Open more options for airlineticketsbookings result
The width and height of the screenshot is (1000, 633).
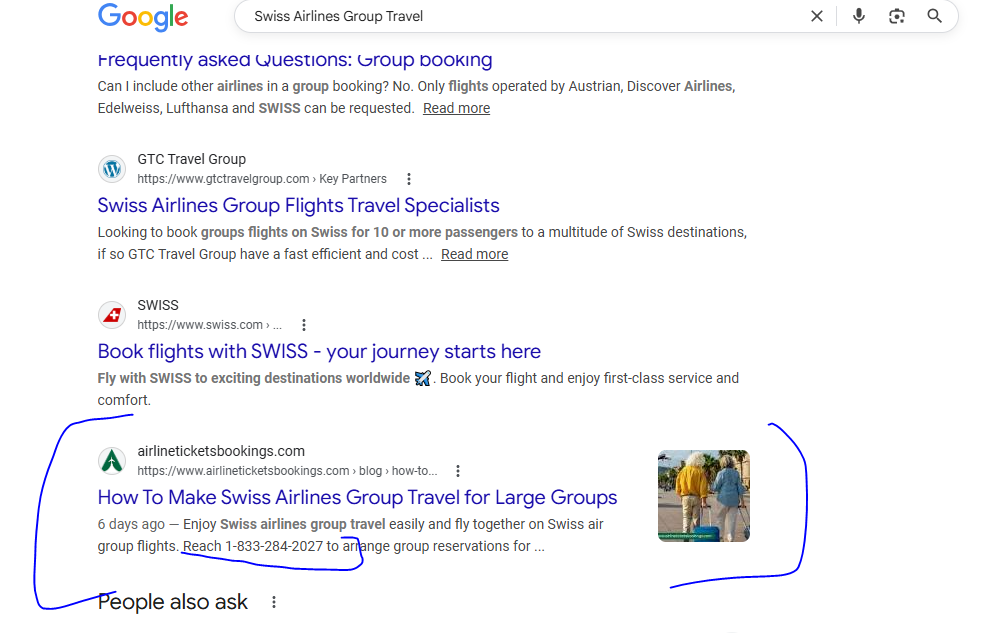(x=458, y=471)
